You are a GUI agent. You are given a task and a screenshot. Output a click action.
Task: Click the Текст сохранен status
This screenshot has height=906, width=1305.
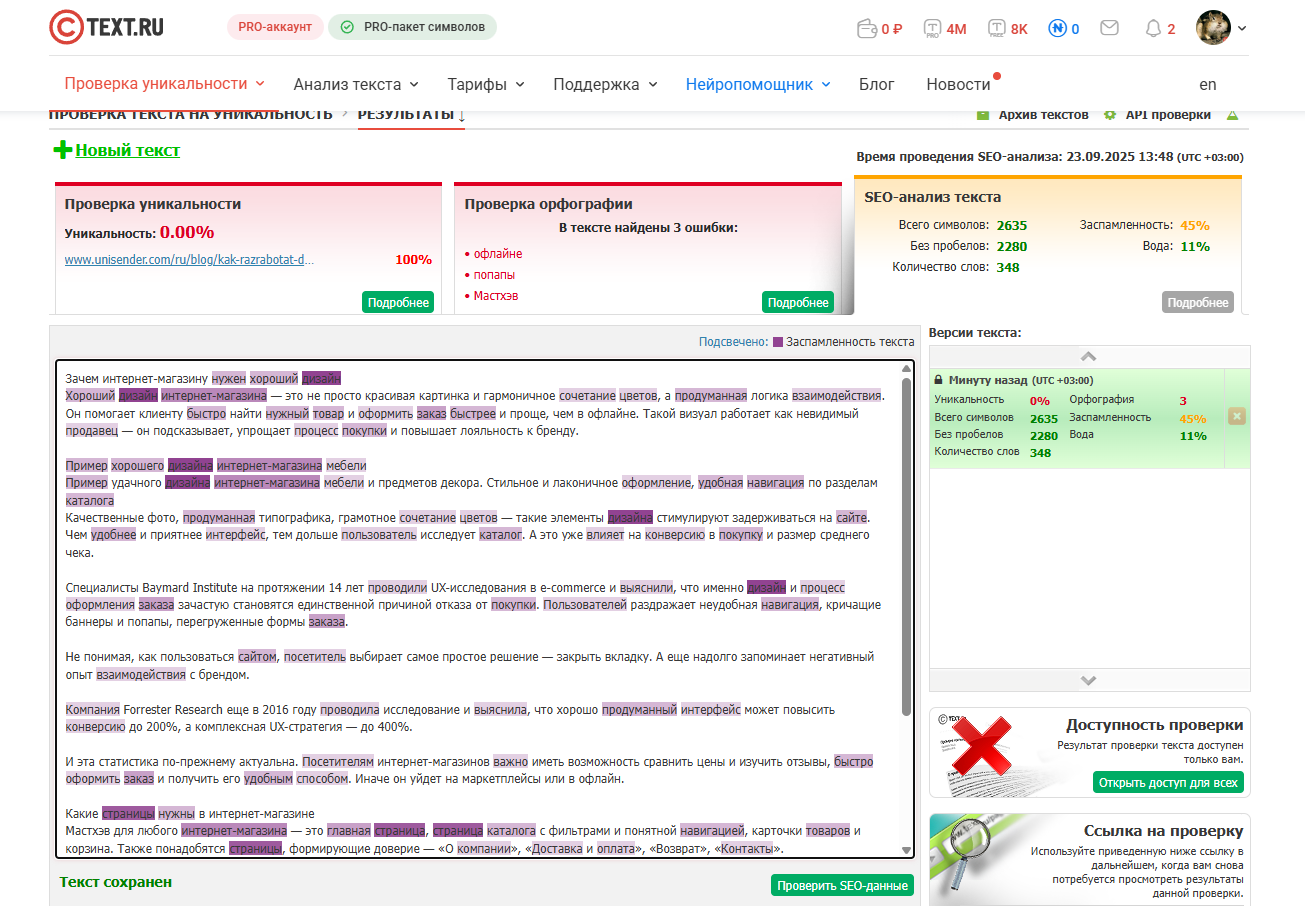pyautogui.click(x=116, y=882)
